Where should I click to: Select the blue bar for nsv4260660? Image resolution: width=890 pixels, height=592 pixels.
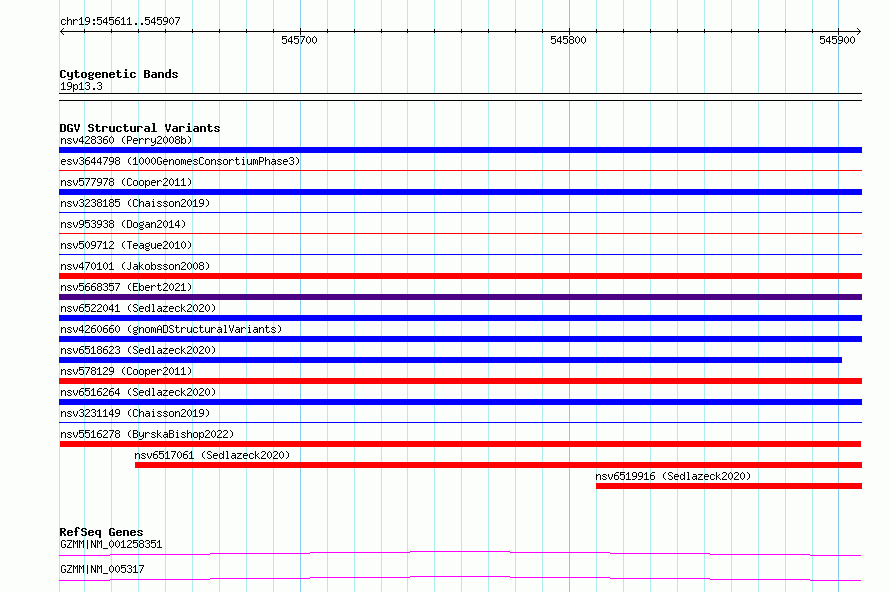pos(460,339)
